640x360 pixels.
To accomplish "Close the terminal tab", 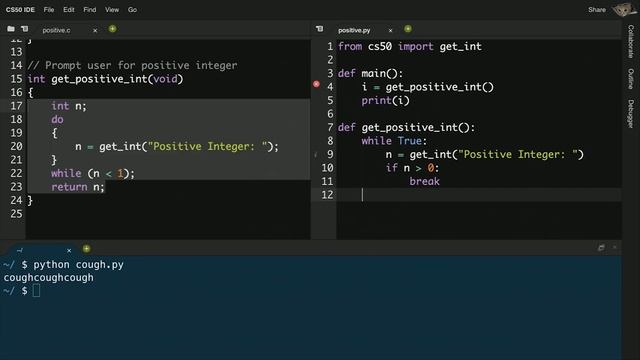I will click(x=69, y=251).
